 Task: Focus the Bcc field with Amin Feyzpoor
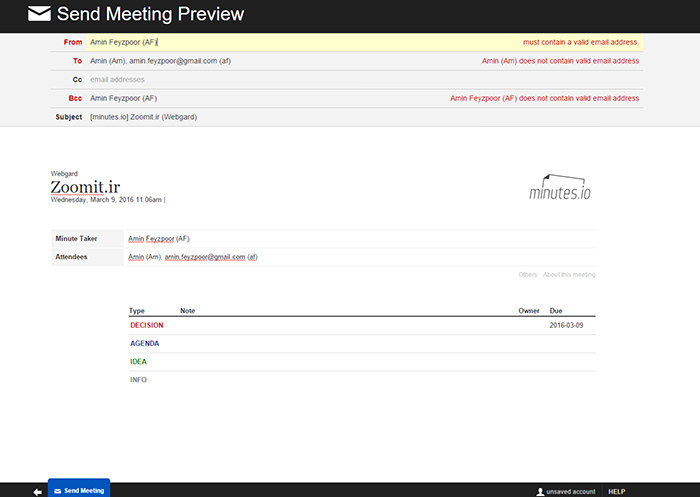click(364, 98)
